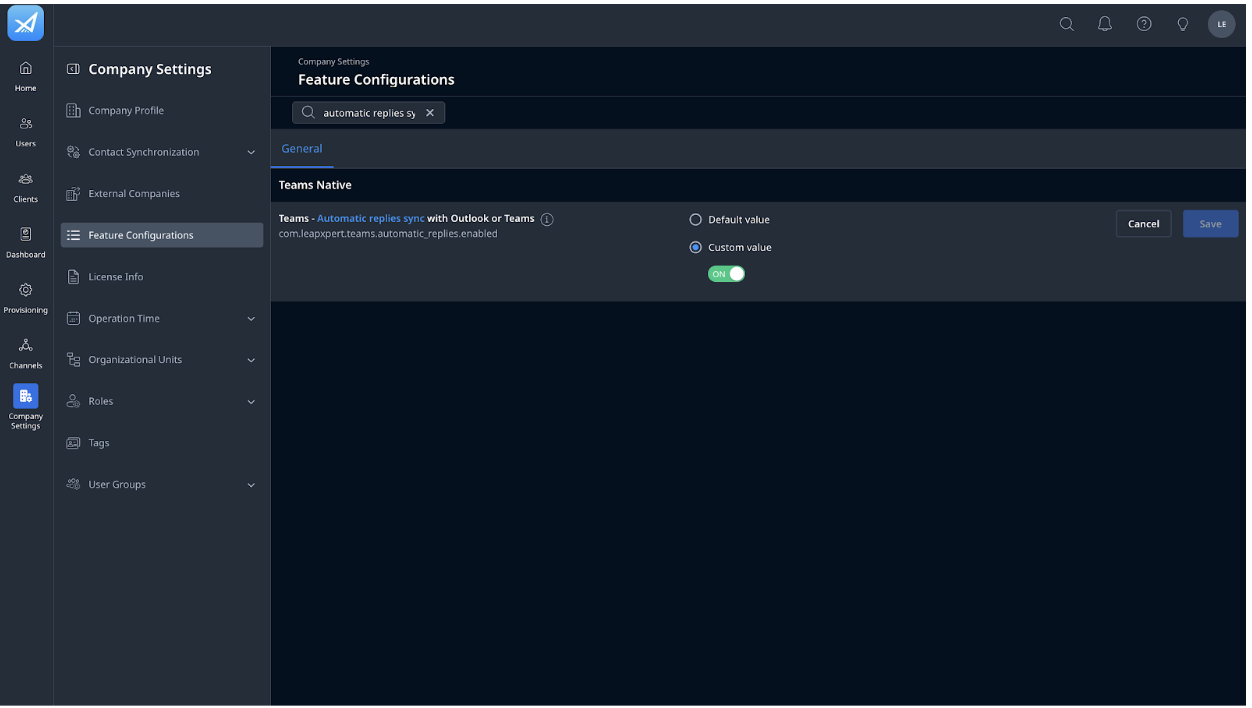Click the Company Profile building icon
This screenshot has height=708, width=1252.
tap(73, 111)
